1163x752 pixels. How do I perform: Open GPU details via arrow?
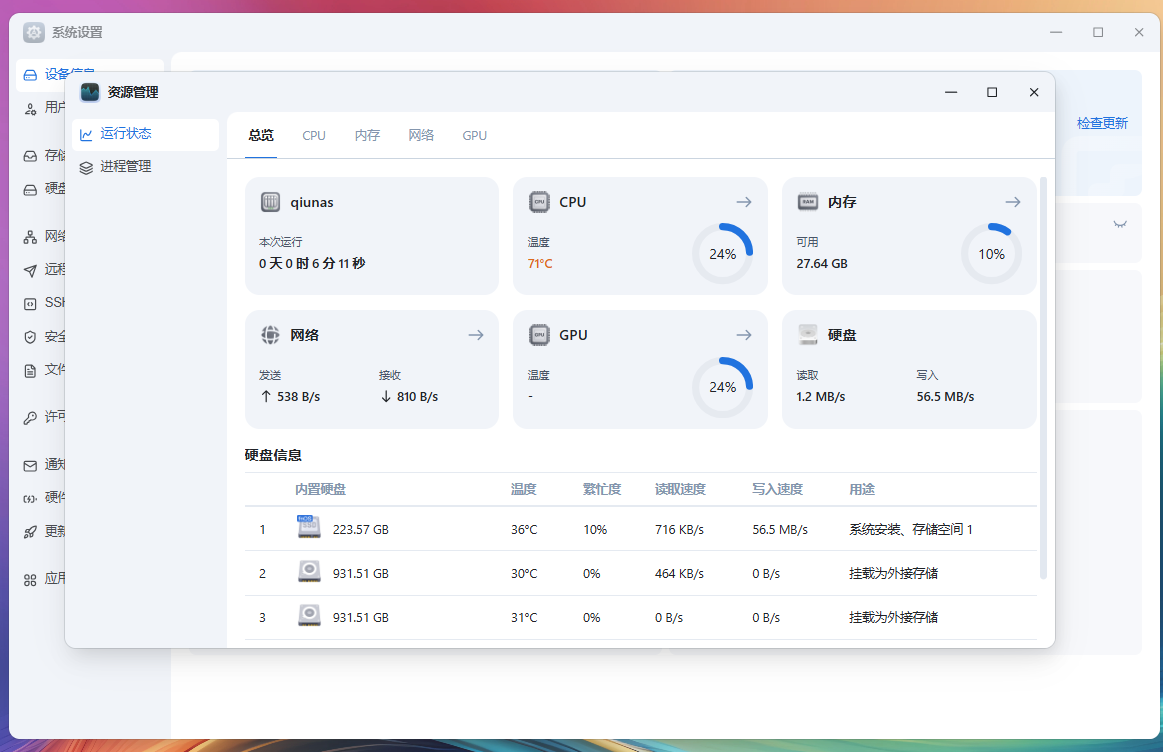coord(743,335)
